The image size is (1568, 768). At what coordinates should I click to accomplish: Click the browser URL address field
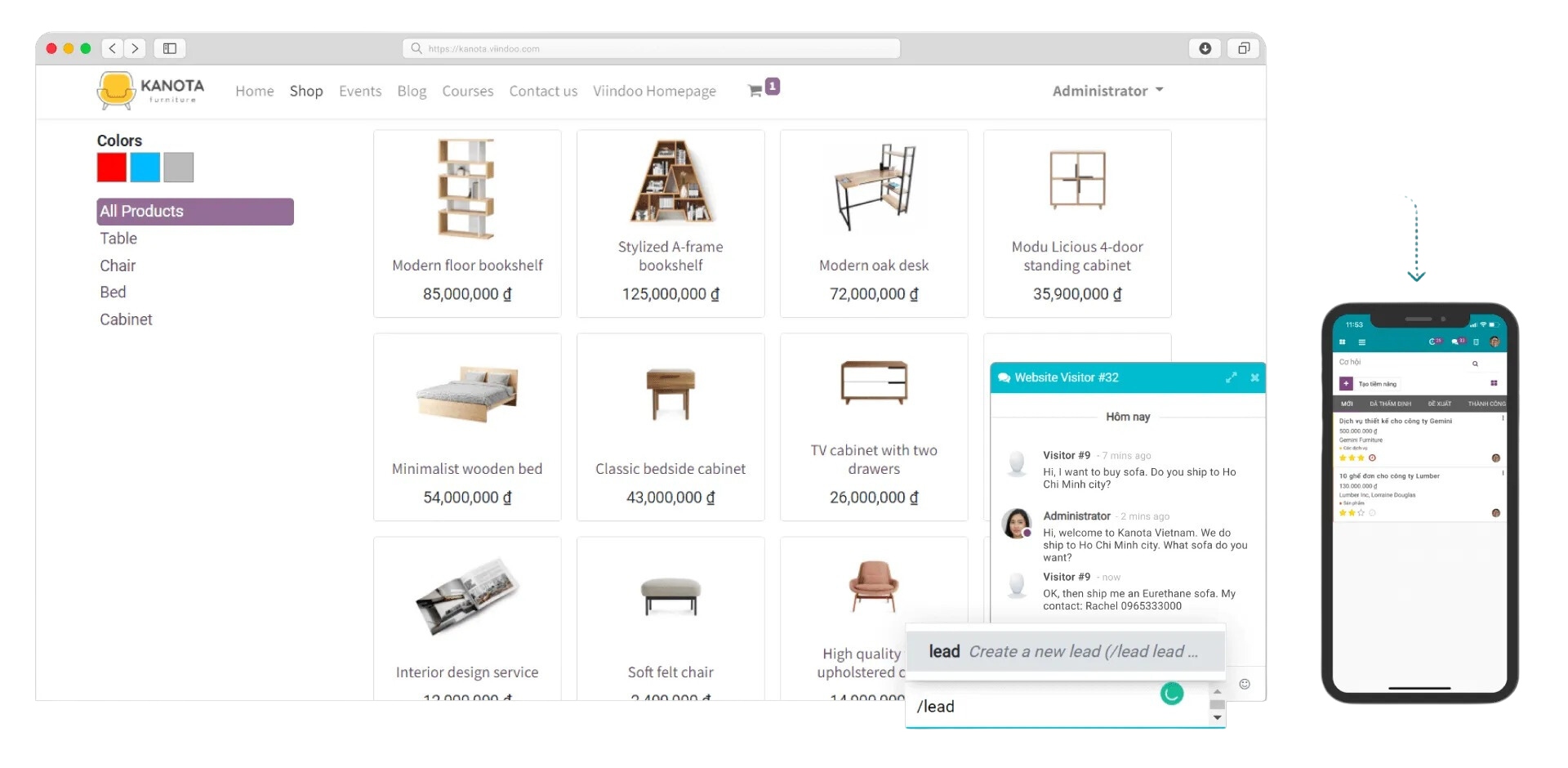pos(651,48)
